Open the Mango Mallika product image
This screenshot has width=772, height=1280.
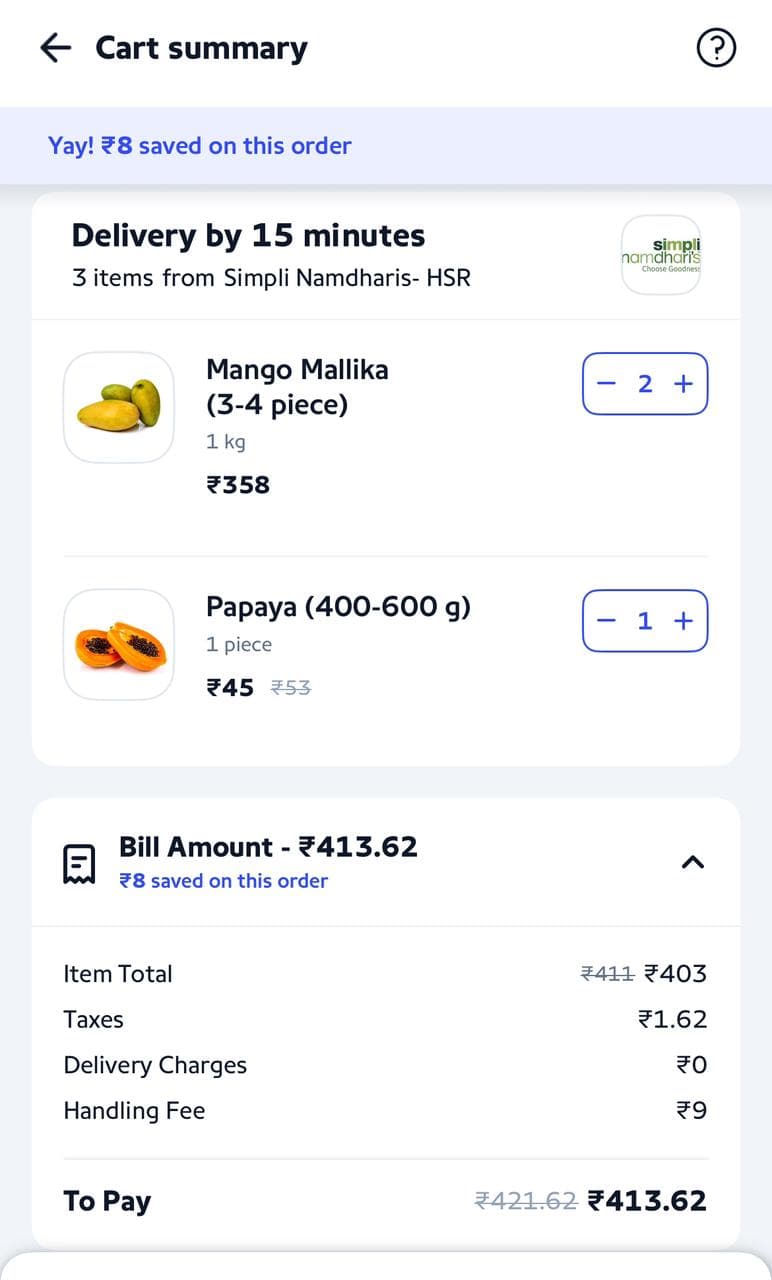[x=119, y=407]
